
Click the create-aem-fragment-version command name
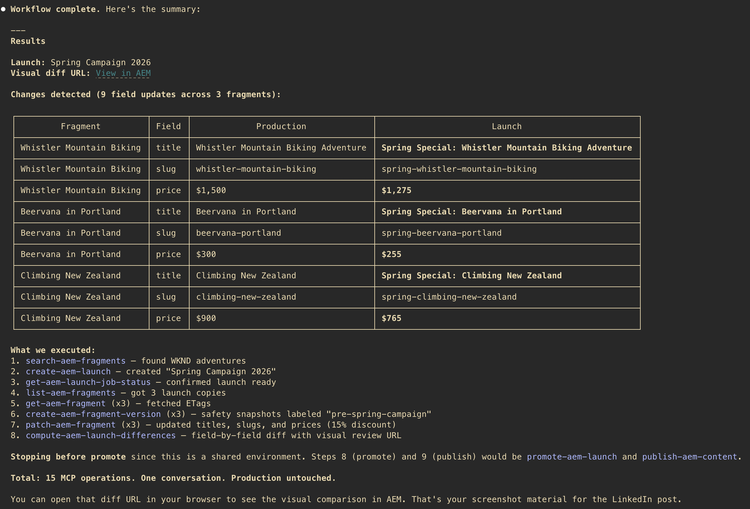[x=94, y=414]
